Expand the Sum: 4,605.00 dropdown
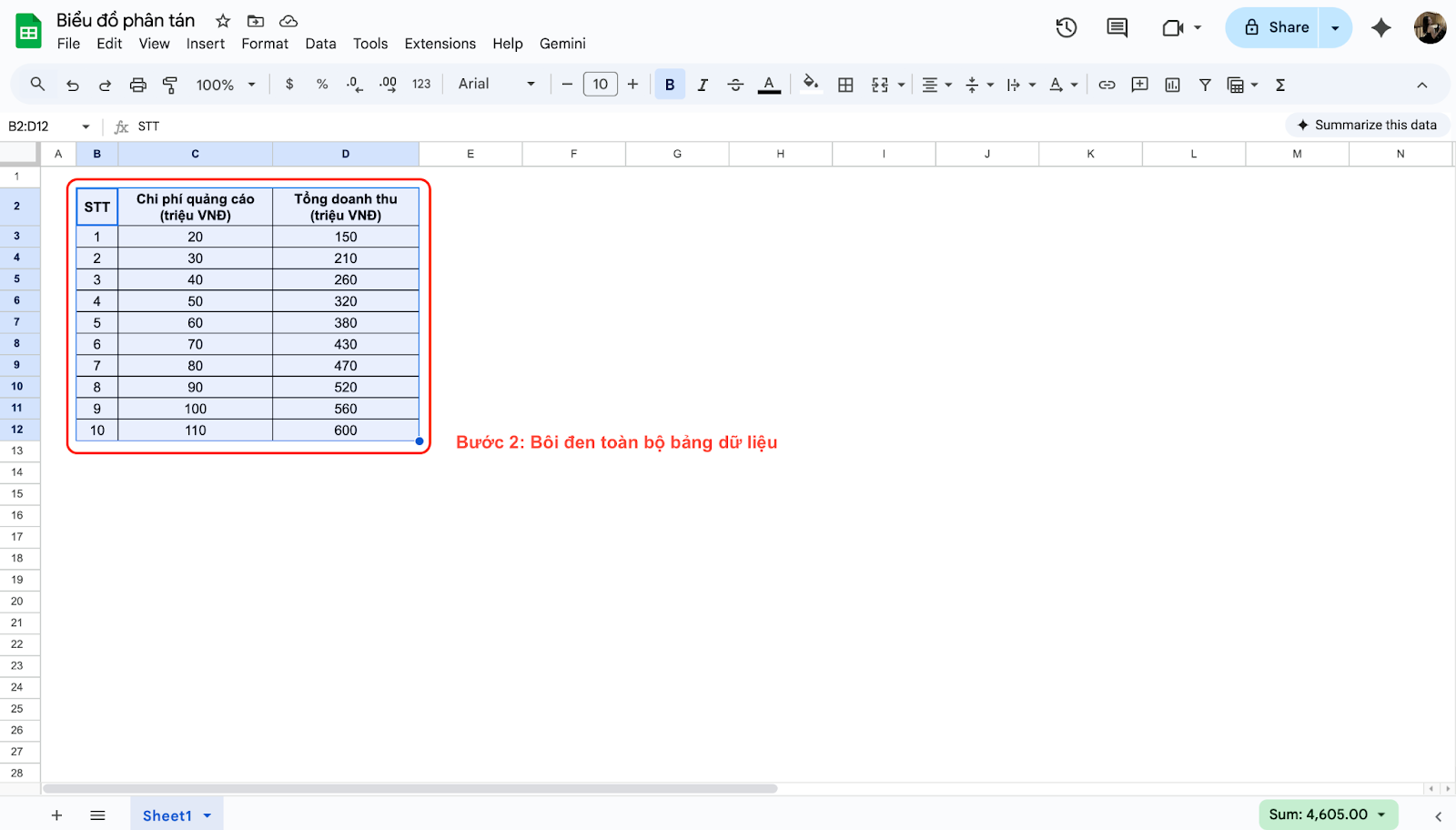The image size is (1456, 830). tap(1328, 815)
